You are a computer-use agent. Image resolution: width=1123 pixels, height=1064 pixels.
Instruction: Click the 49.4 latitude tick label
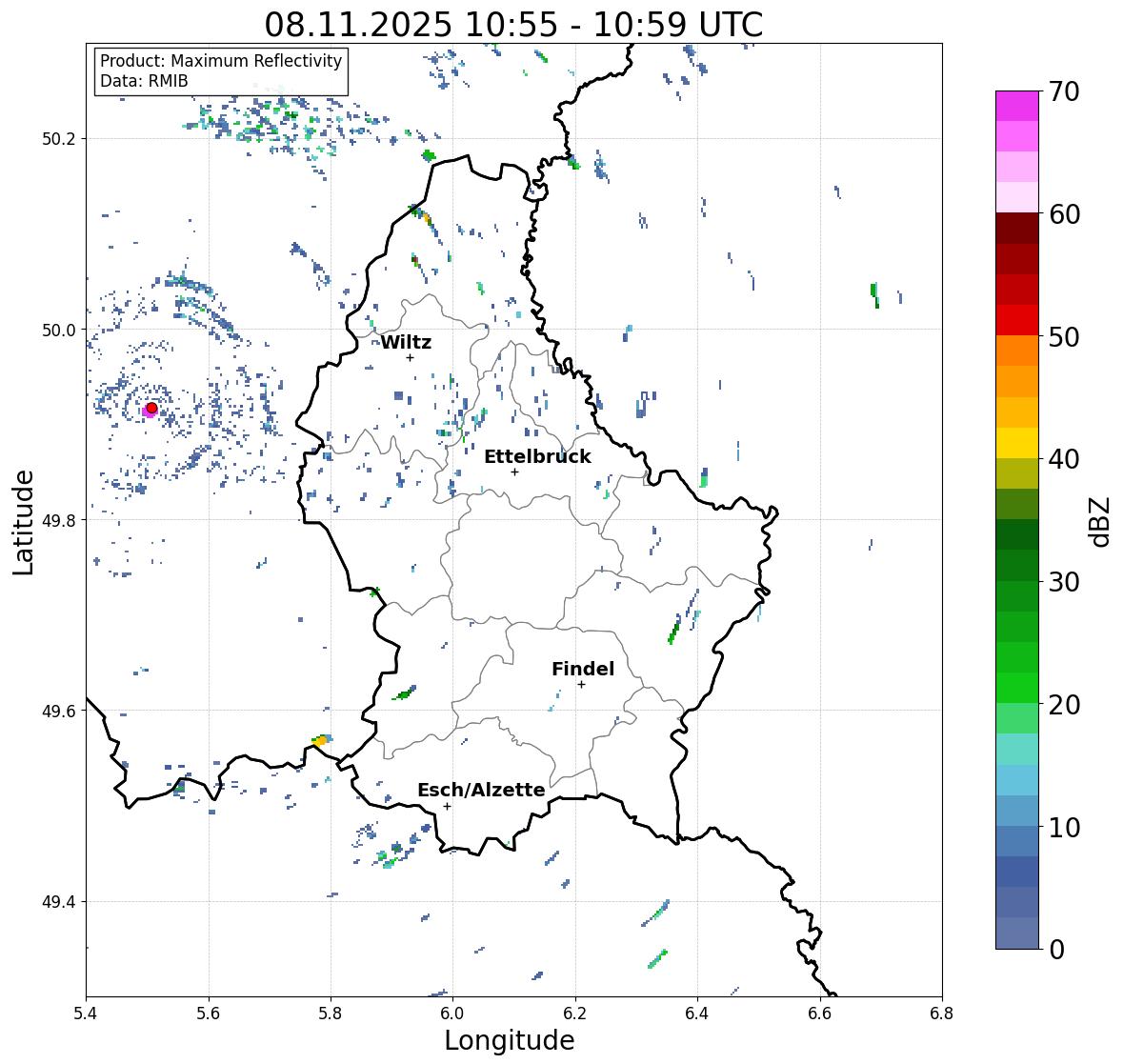59,902
